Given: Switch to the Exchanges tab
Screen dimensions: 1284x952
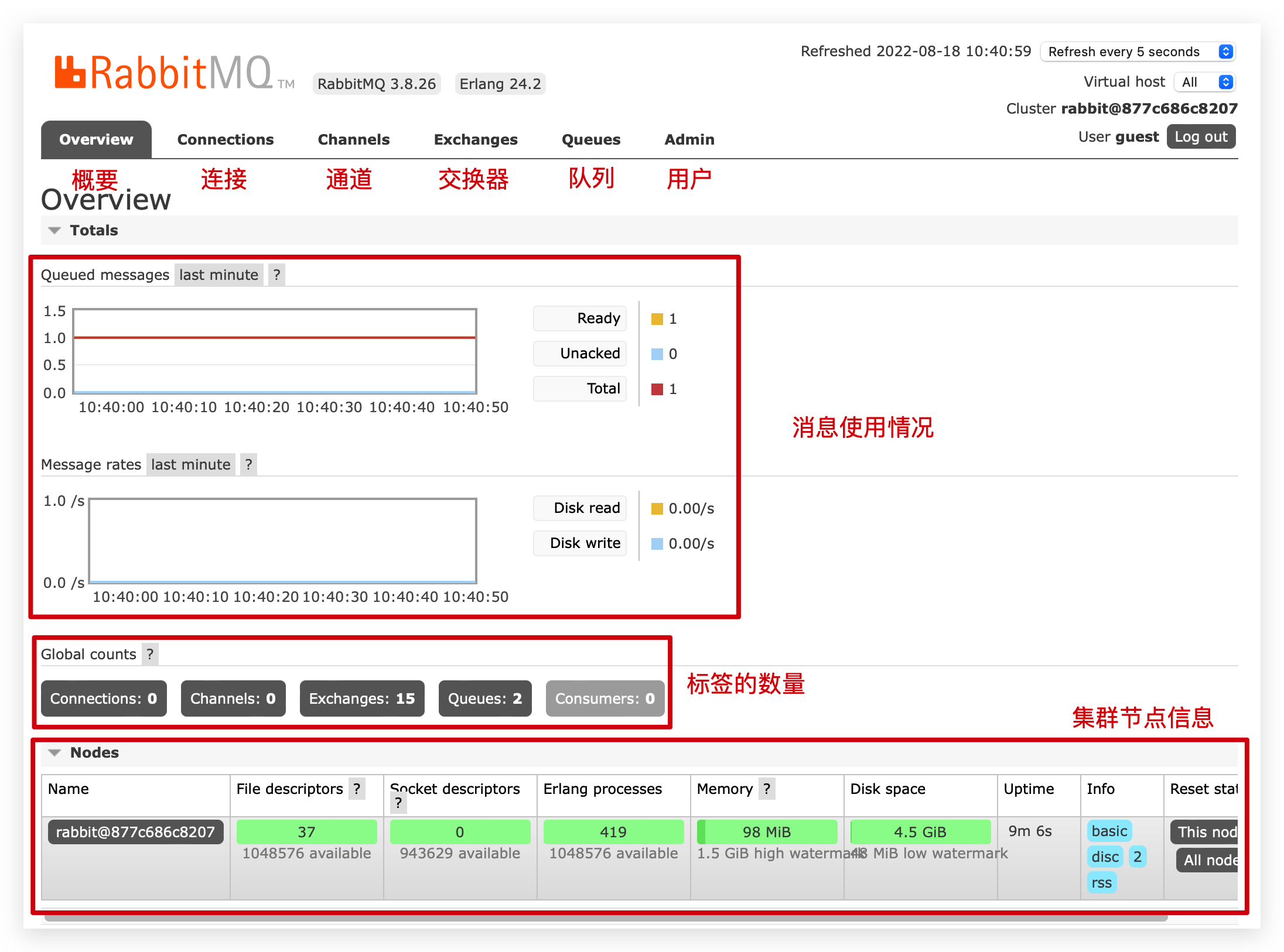Looking at the screenshot, I should pos(475,139).
